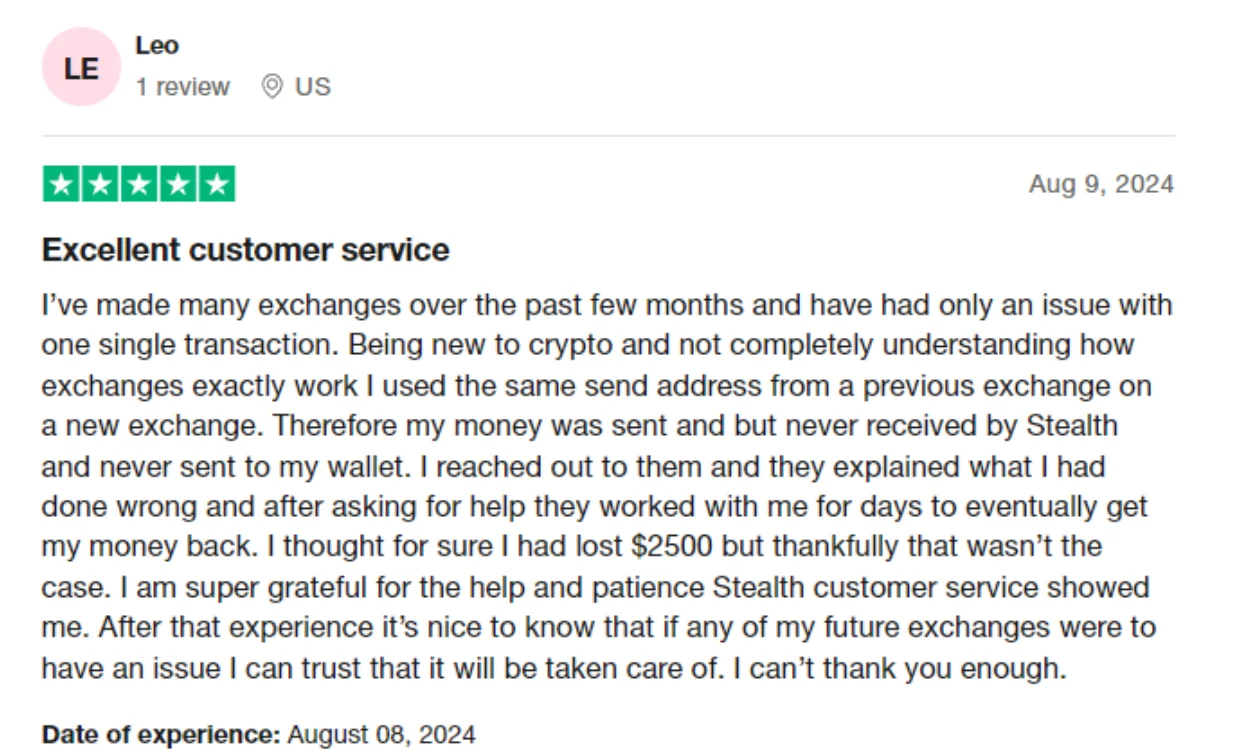The image size is (1258, 750).
Task: Click the pink LE avatar circle
Action: pos(81,67)
